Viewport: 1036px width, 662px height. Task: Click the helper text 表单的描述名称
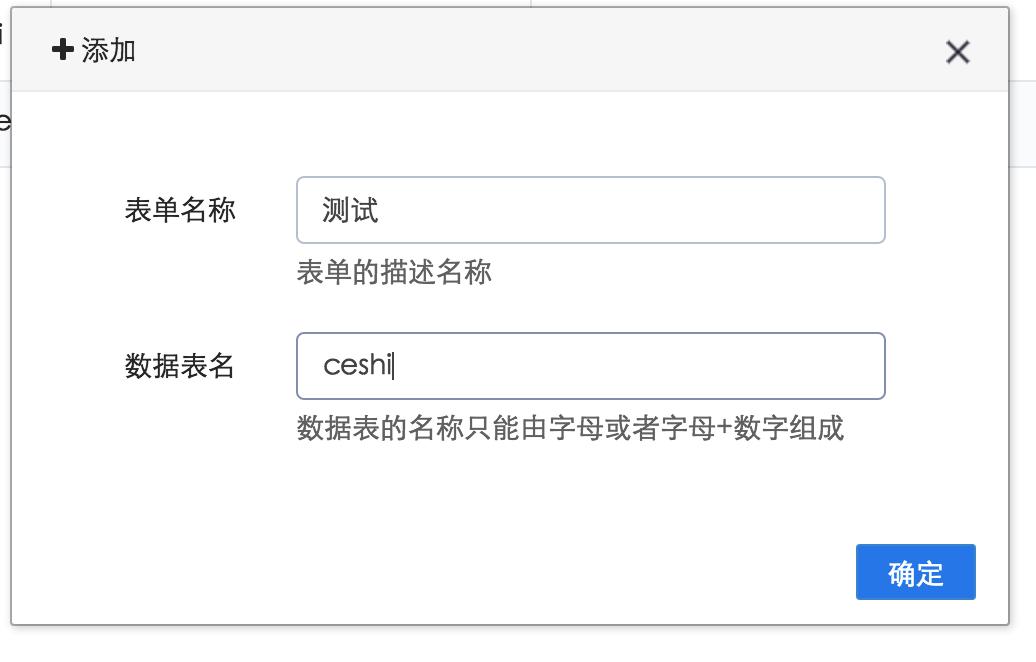pyautogui.click(x=396, y=272)
